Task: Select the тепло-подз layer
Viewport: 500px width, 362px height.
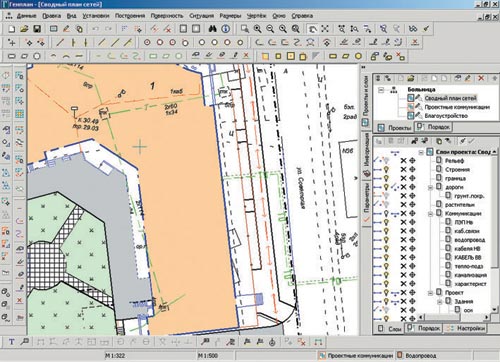Action: coord(469,266)
